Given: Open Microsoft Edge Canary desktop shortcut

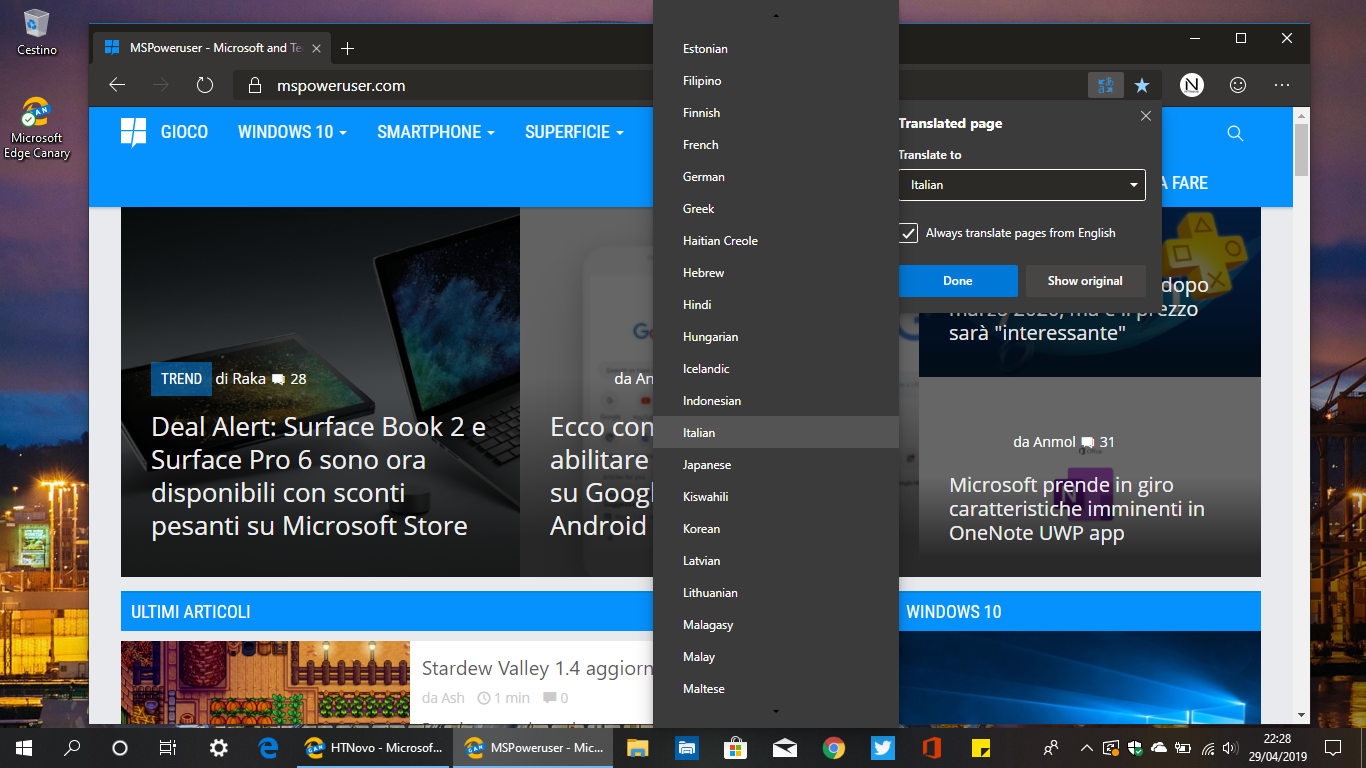Looking at the screenshot, I should pos(37,128).
